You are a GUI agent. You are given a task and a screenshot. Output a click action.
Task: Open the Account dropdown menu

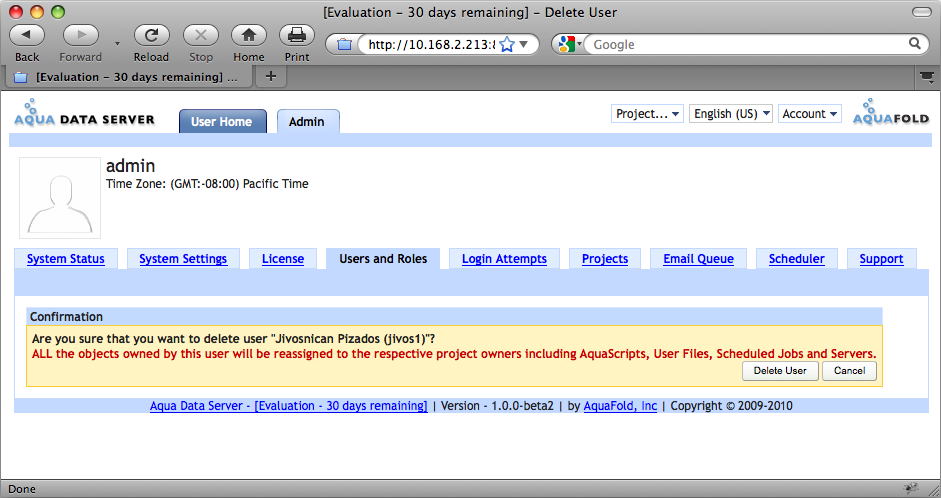click(x=810, y=113)
